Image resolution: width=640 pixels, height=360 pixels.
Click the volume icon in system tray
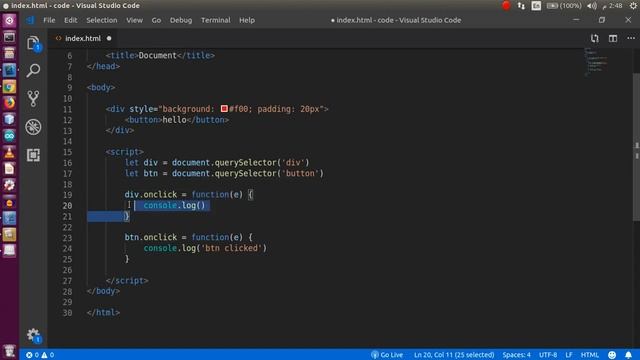(x=592, y=6)
